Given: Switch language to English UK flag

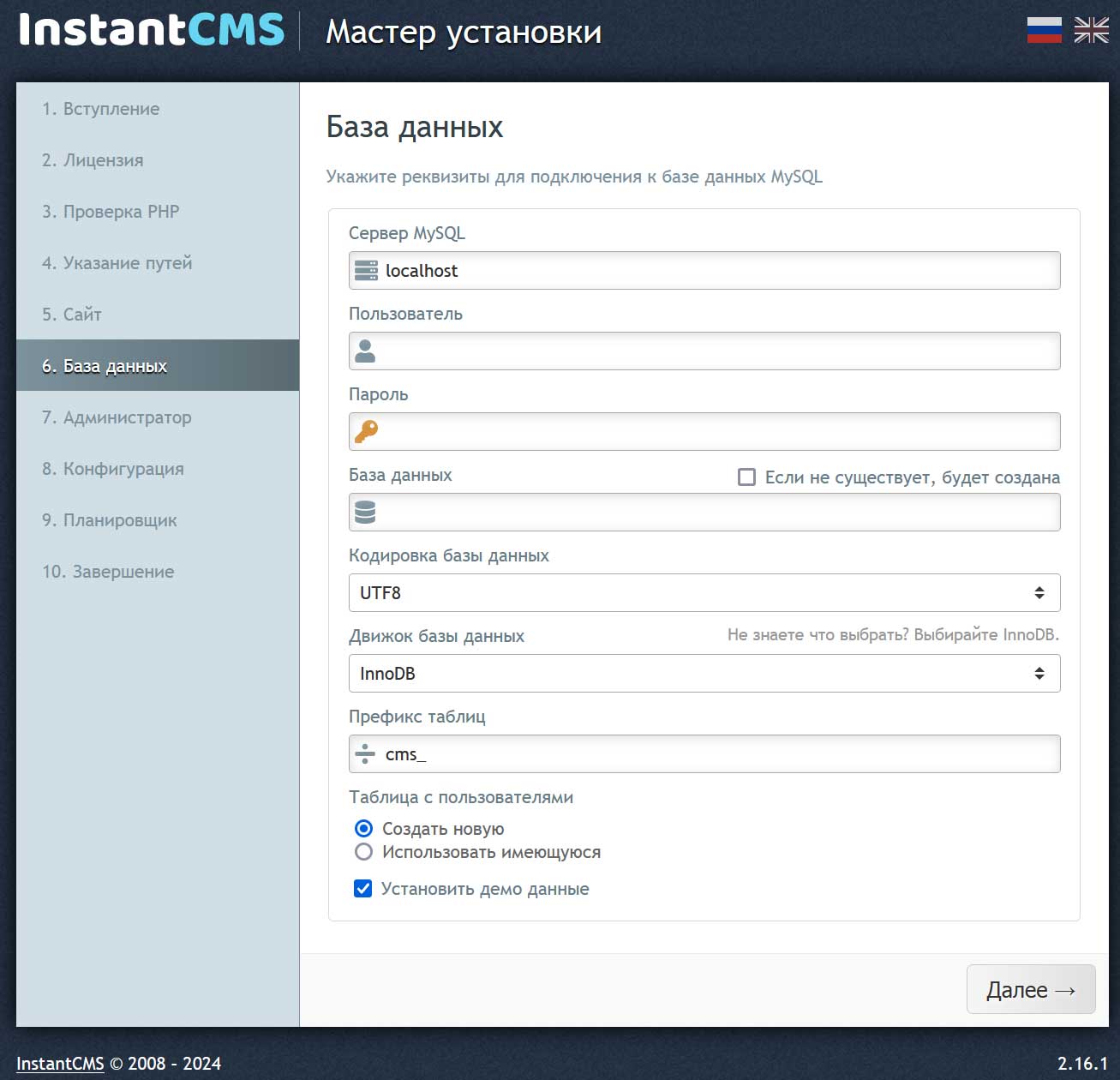Looking at the screenshot, I should coord(1091,30).
